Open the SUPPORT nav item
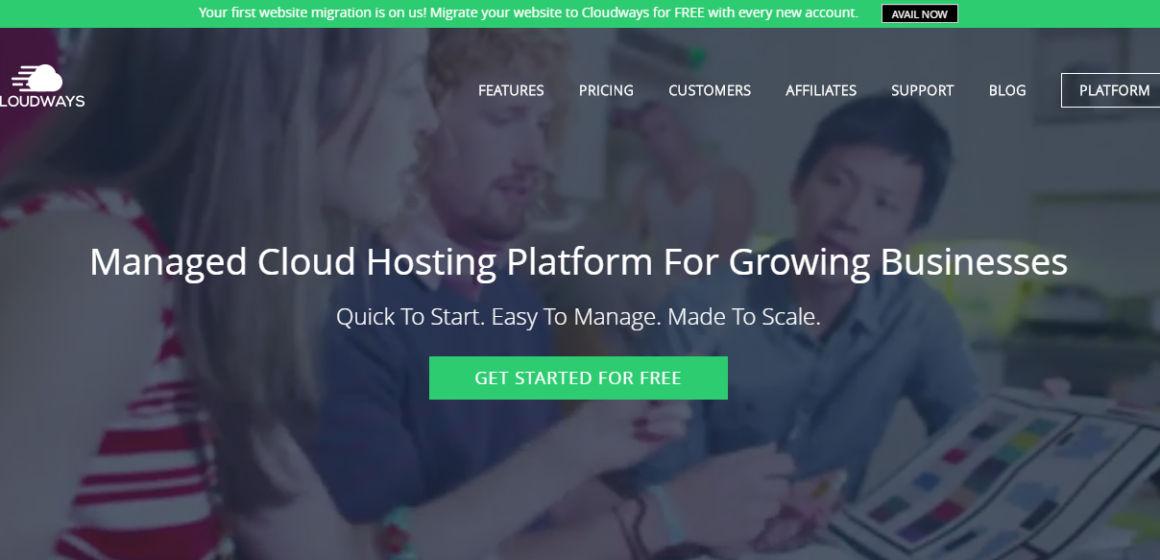The image size is (1160, 560). pyautogui.click(x=922, y=90)
